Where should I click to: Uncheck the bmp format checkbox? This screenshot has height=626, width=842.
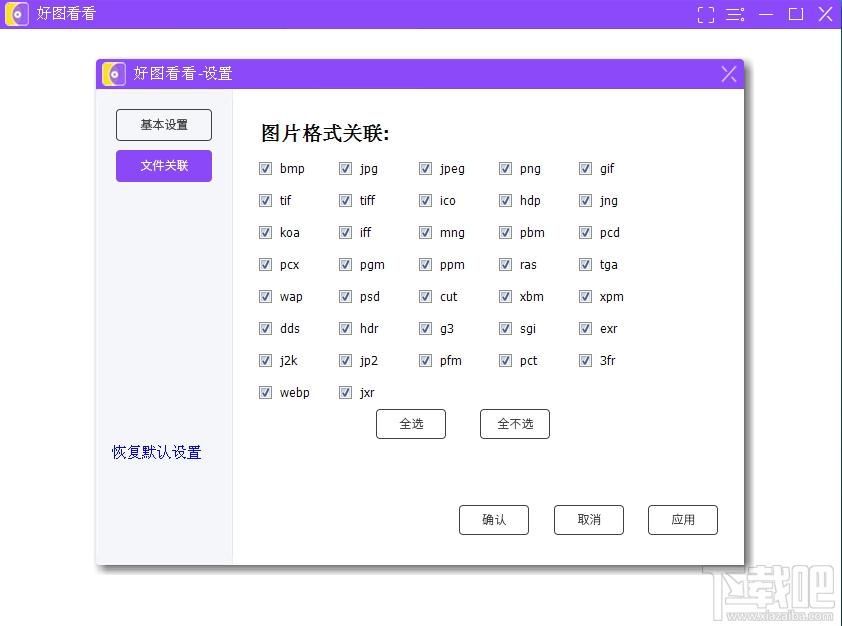click(x=265, y=169)
